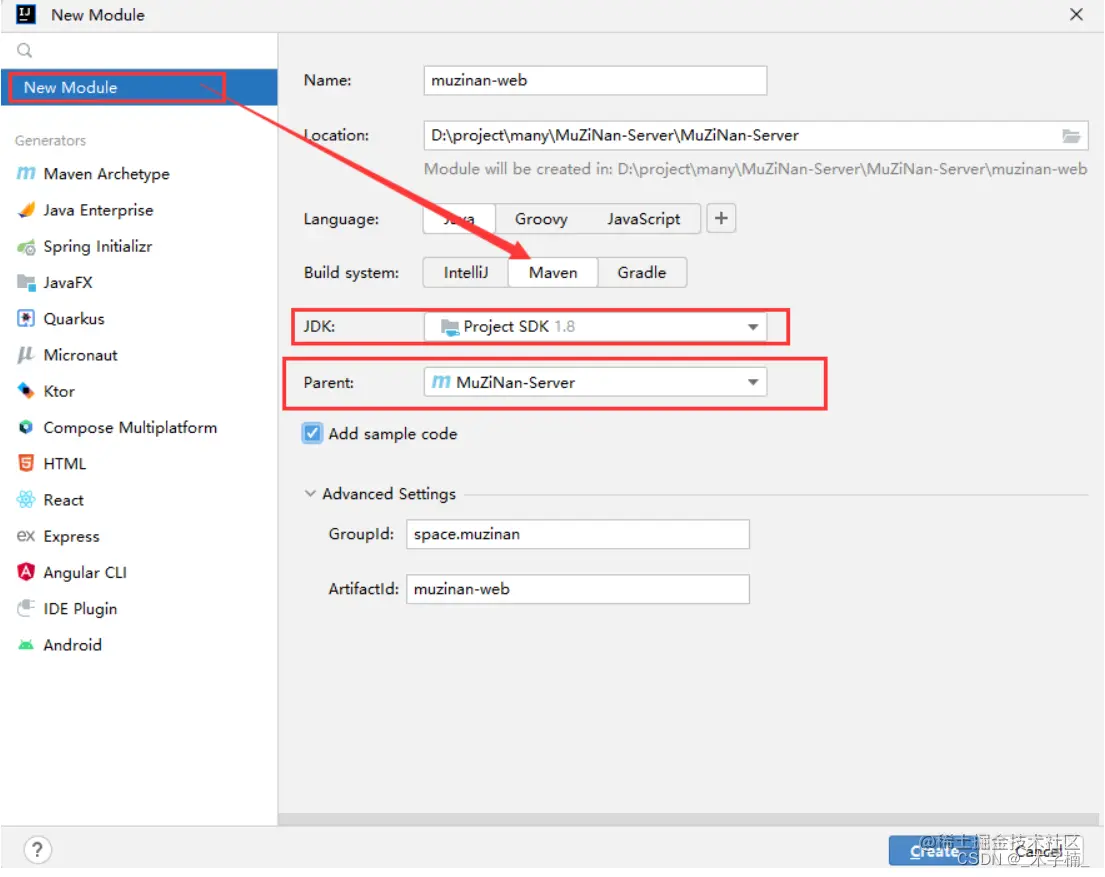The image size is (1105, 877).
Task: Select the Android robot icon
Action: (26, 645)
